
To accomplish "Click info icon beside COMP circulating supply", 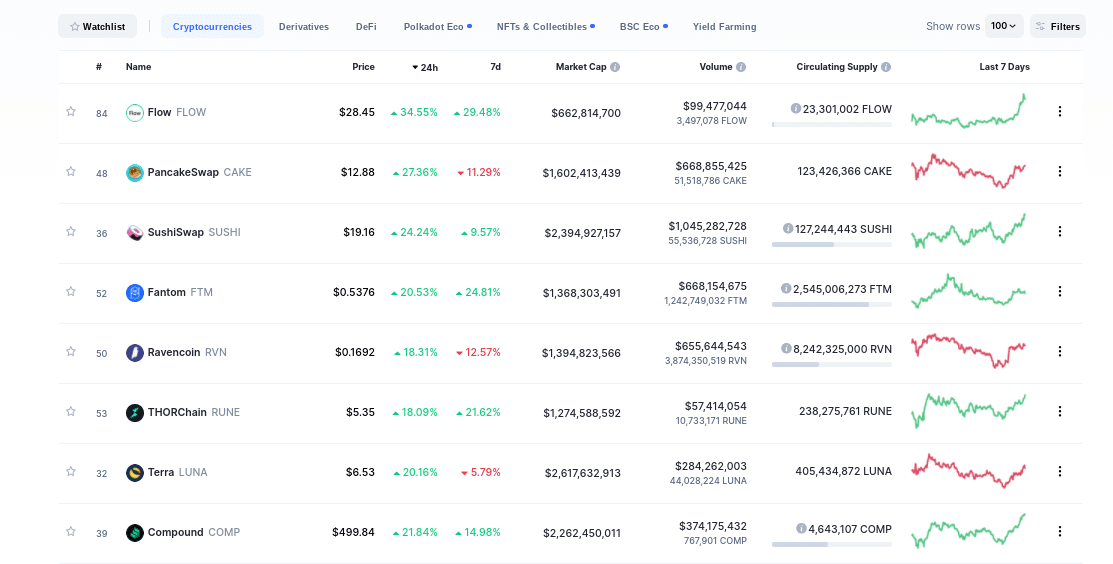I will tap(801, 529).
